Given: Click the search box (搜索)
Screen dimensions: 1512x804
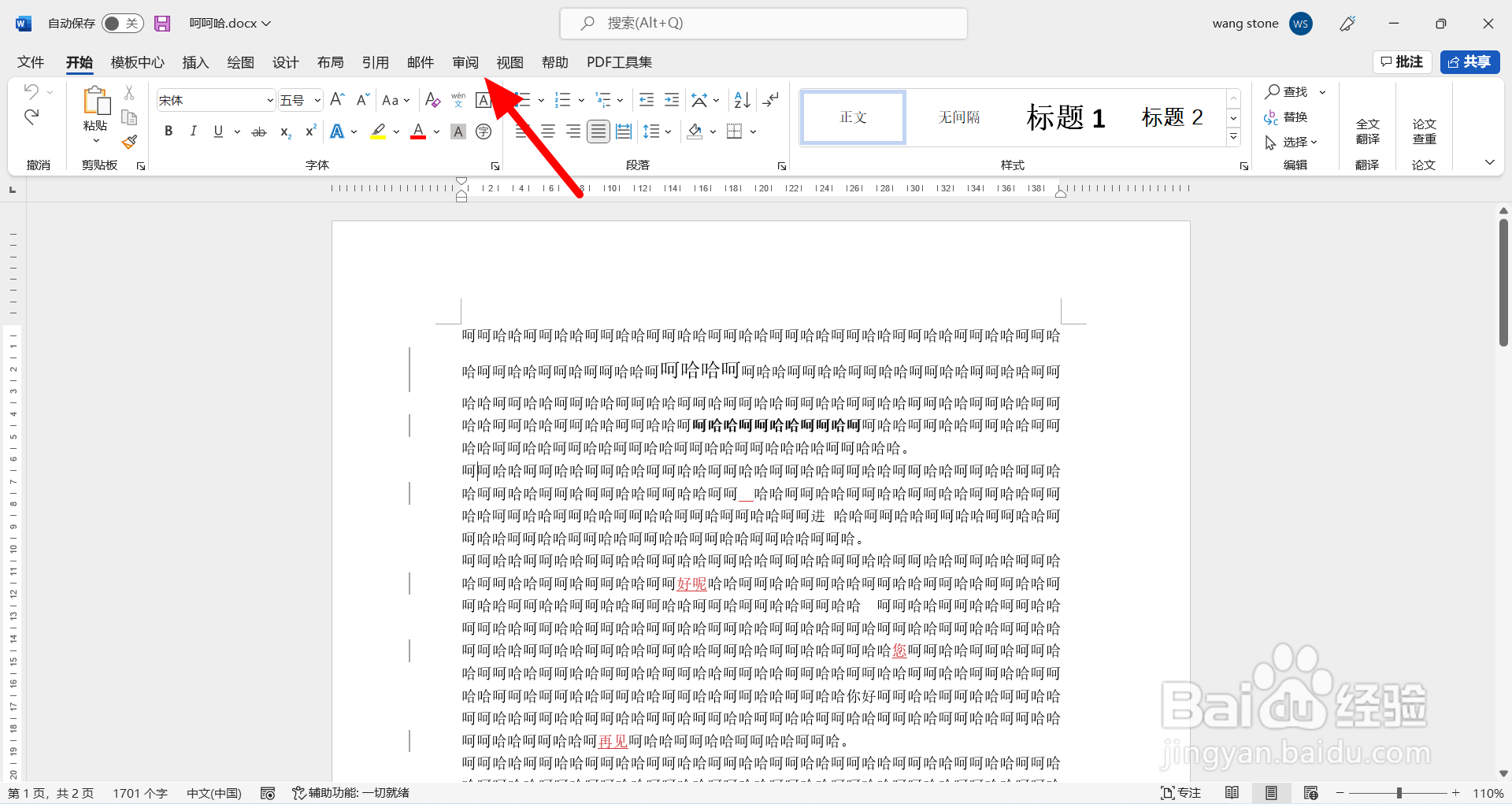Looking at the screenshot, I should (764, 24).
